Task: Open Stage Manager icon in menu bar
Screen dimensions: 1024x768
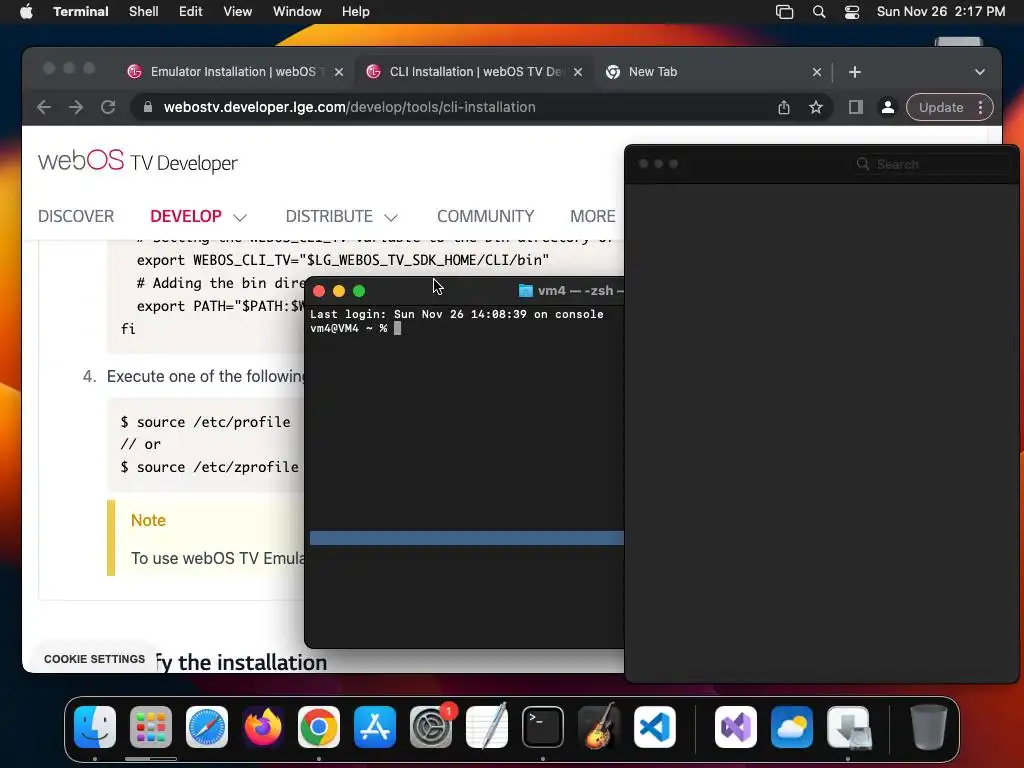Action: point(784,12)
